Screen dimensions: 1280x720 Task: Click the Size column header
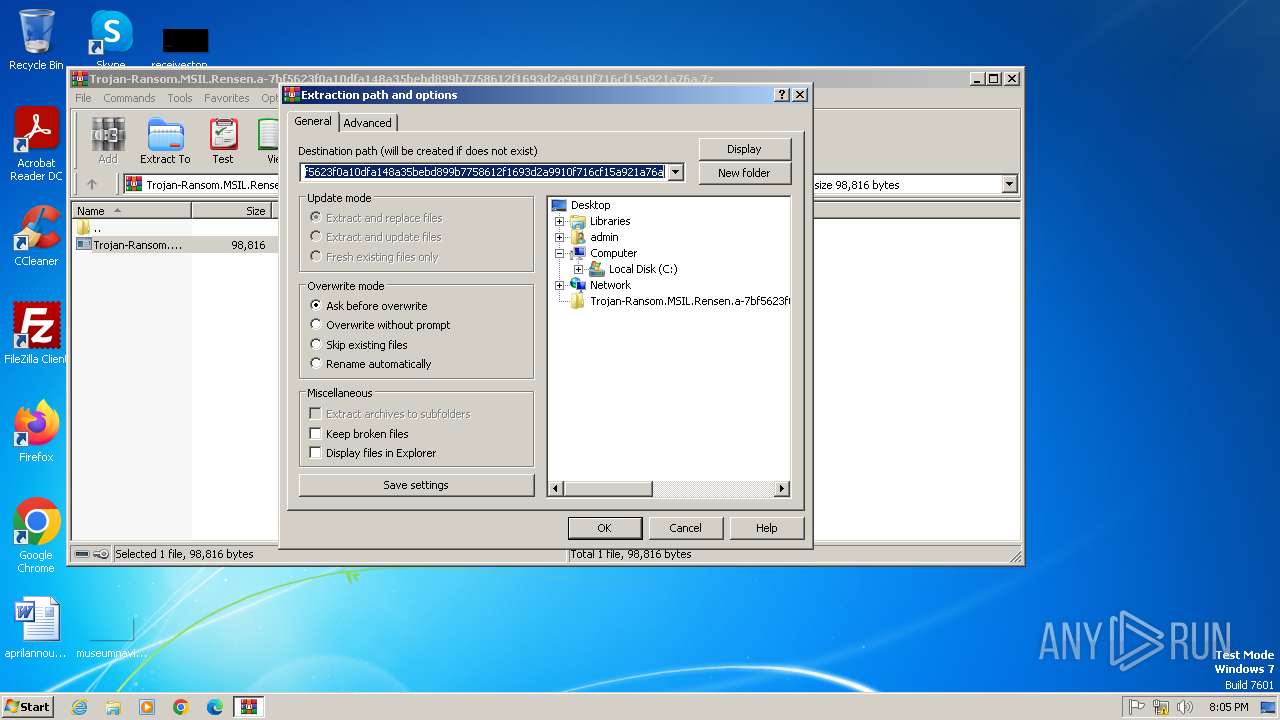[x=235, y=211]
